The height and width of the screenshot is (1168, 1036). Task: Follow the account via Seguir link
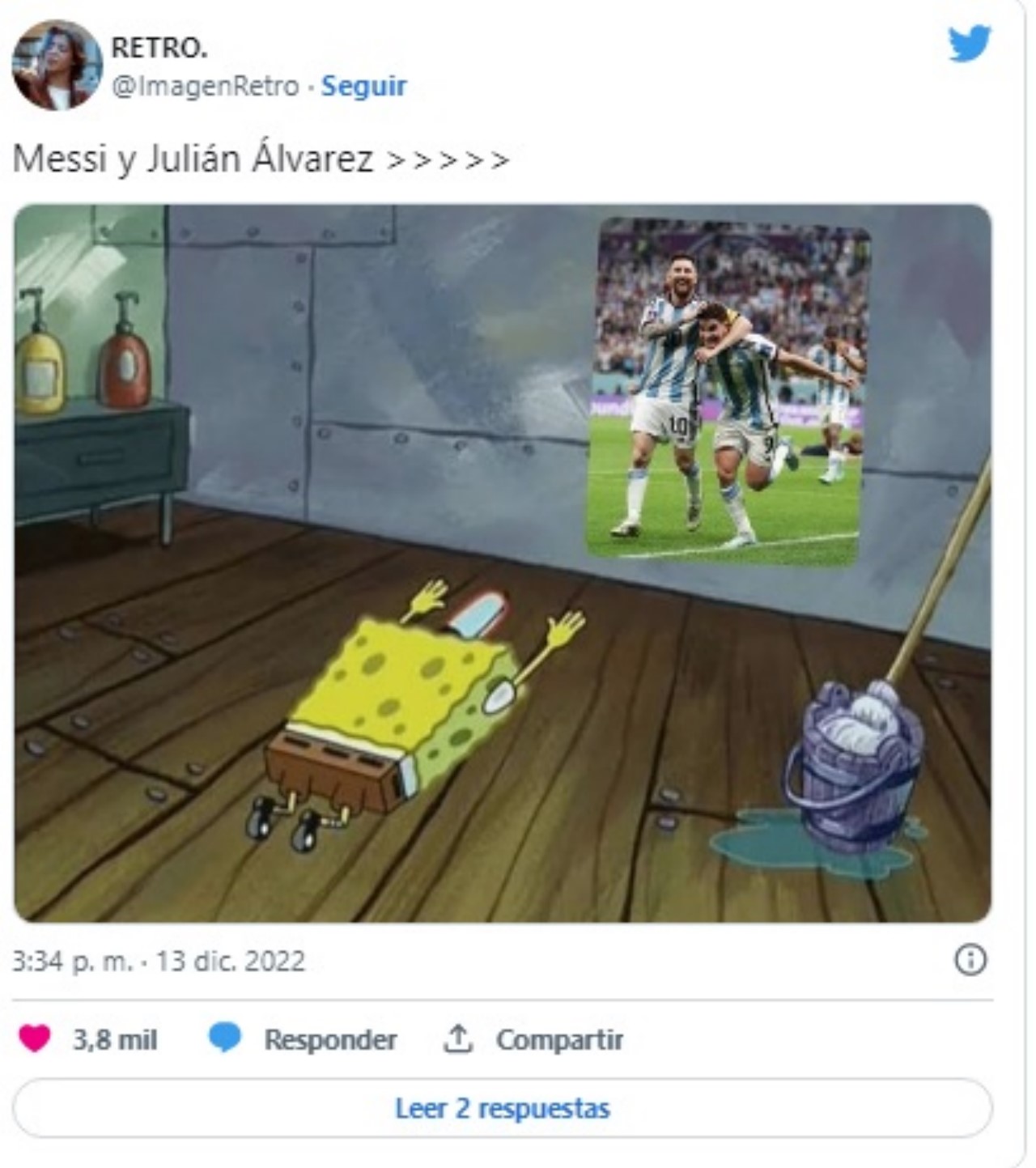pos(363,86)
